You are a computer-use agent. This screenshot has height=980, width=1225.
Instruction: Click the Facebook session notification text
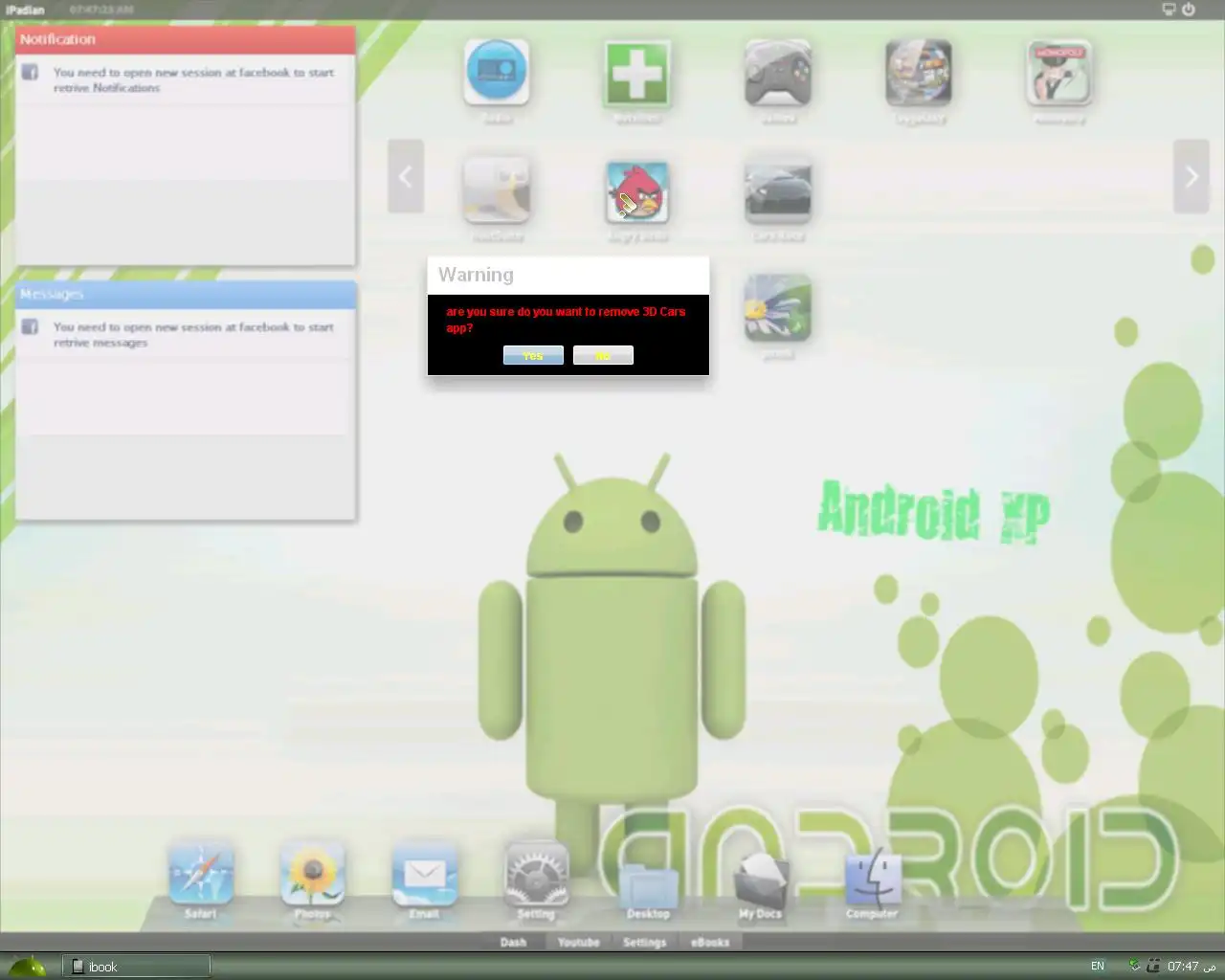(x=193, y=79)
